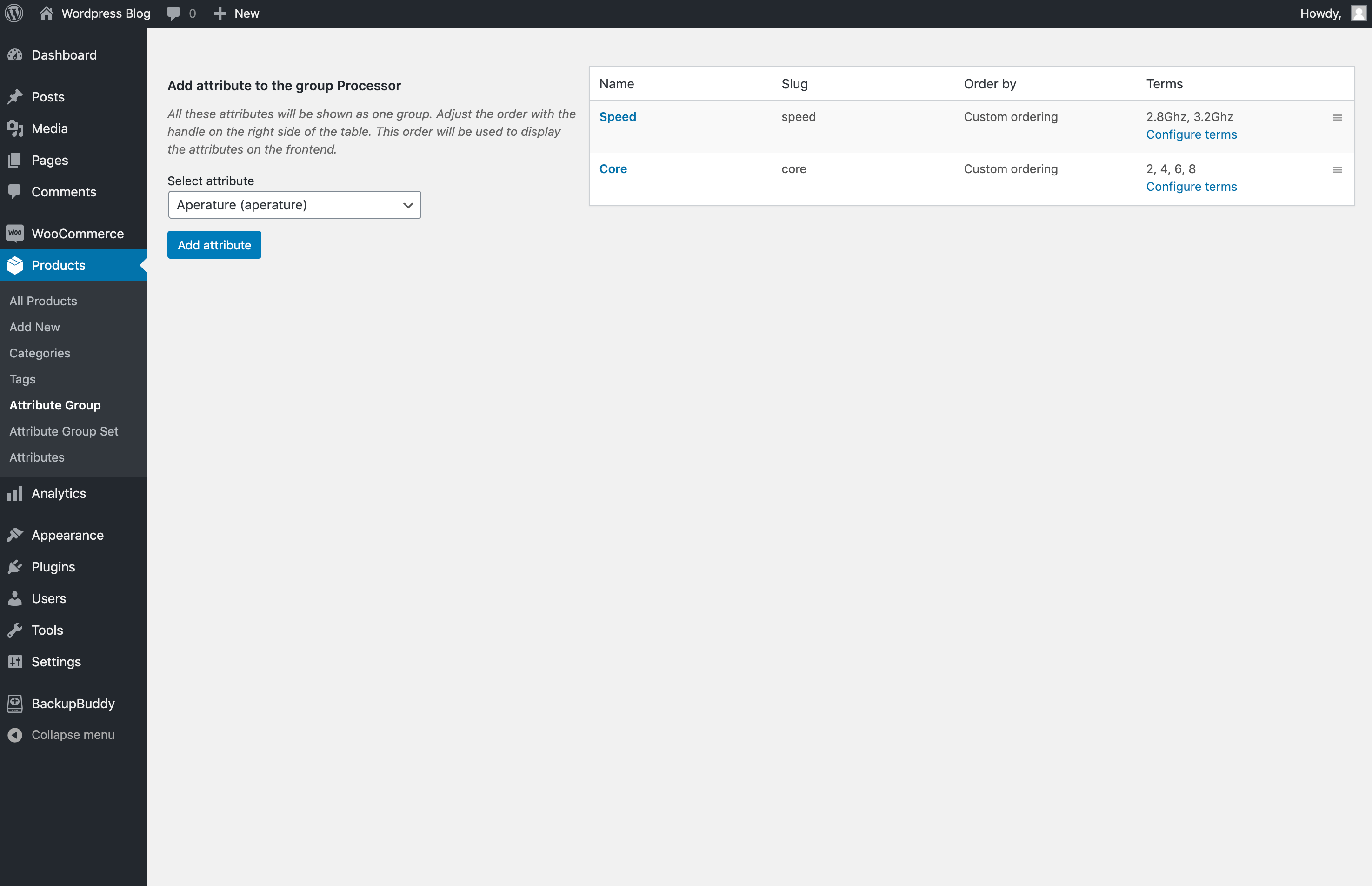Click the Core attribute name link
Screen dimensions: 1372x886
613,168
